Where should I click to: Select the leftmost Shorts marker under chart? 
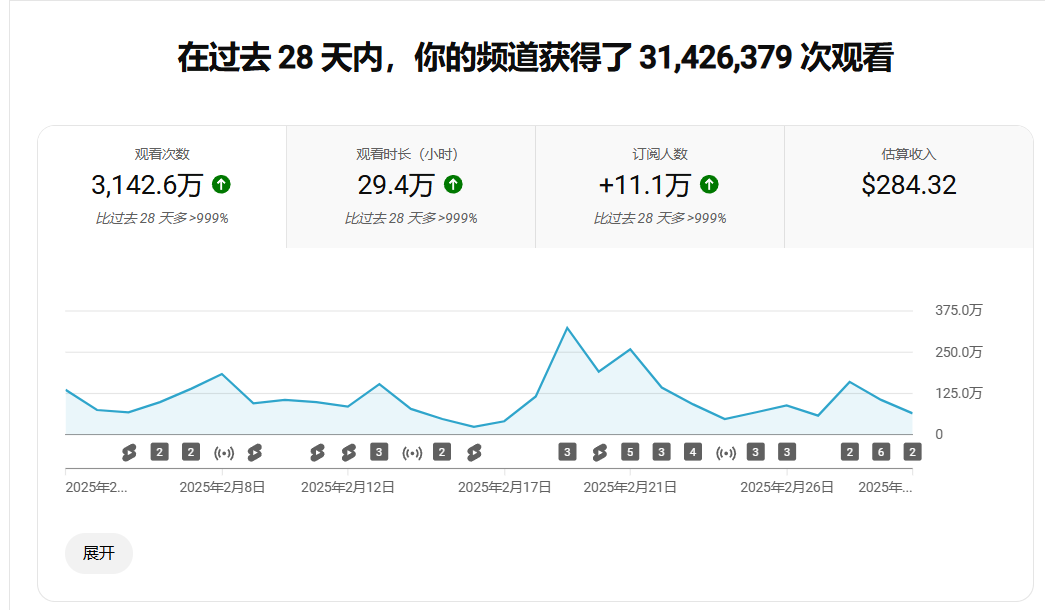[x=129, y=453]
